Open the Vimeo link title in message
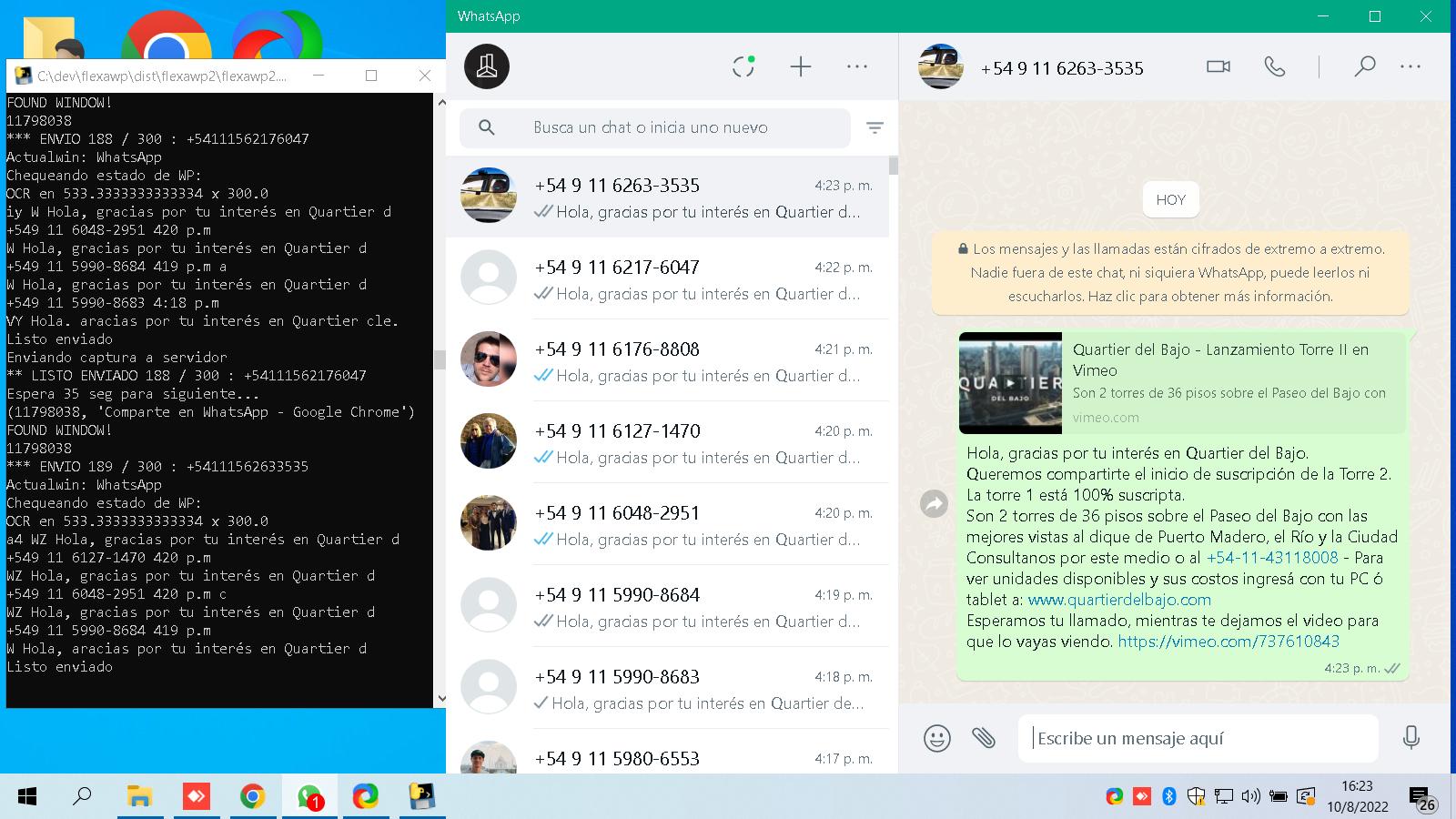The height and width of the screenshot is (819, 1456). pyautogui.click(x=1220, y=359)
